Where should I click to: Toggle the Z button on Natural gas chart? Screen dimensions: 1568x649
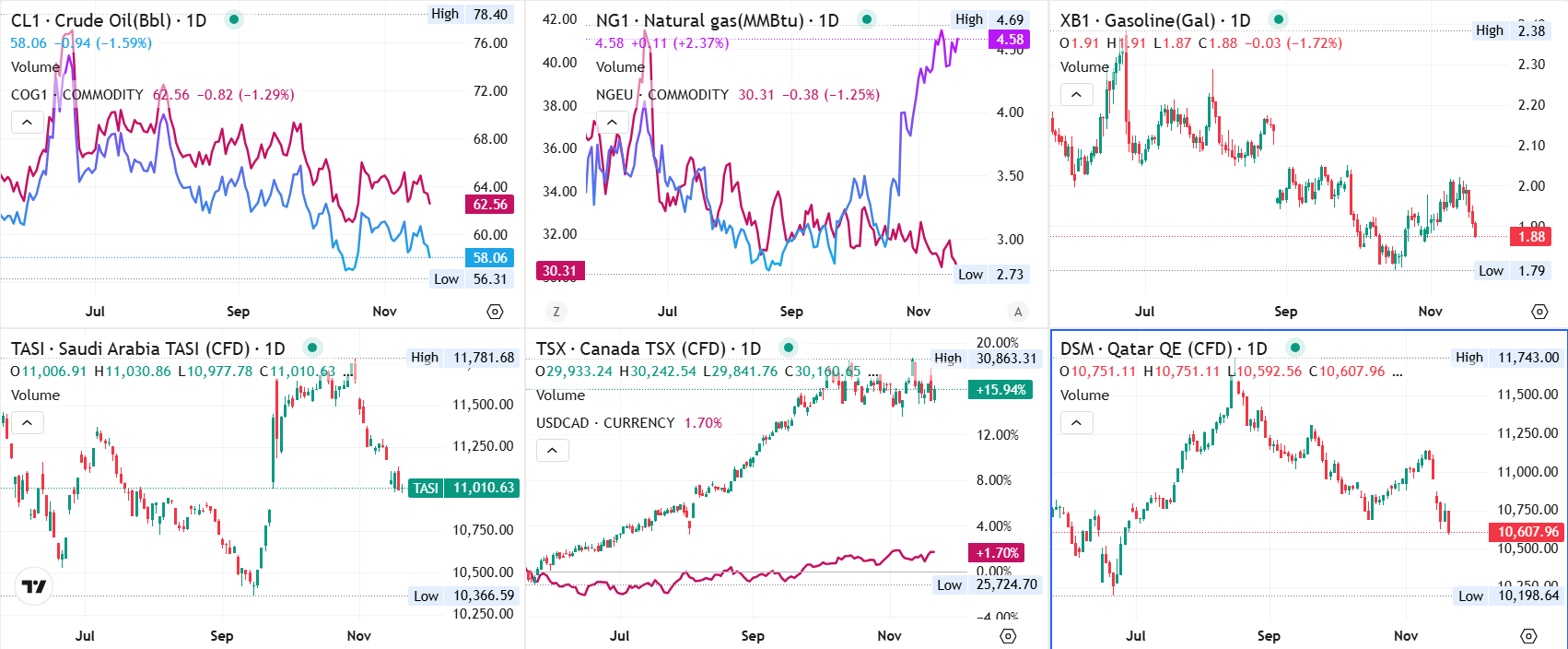pos(556,312)
